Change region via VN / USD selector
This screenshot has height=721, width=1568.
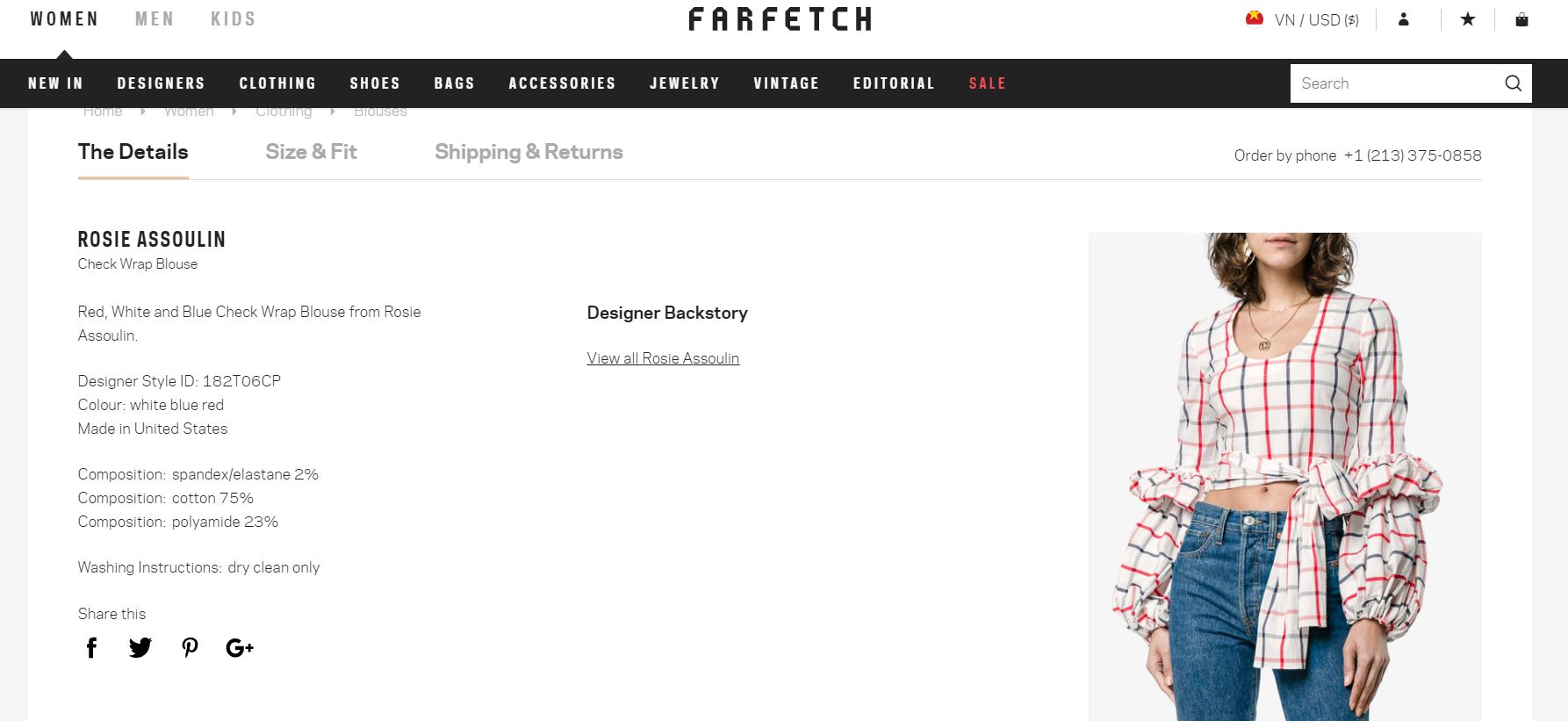pos(1302,19)
